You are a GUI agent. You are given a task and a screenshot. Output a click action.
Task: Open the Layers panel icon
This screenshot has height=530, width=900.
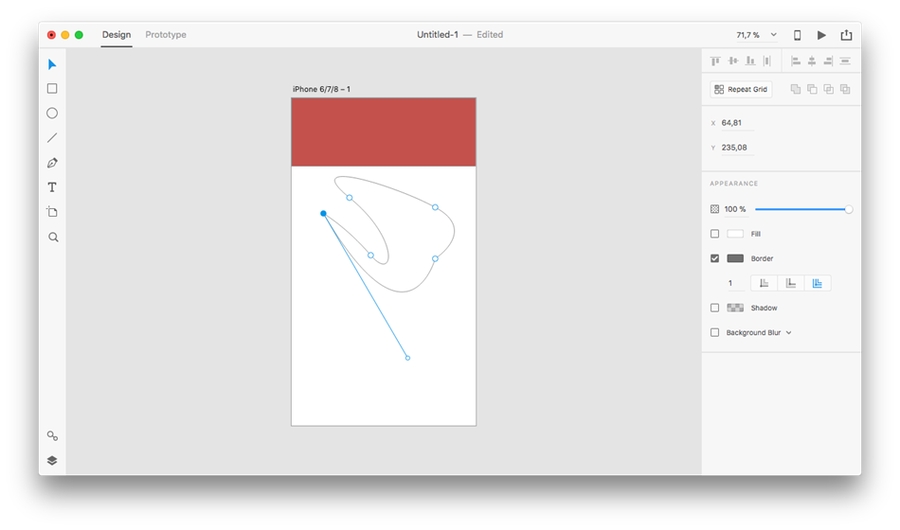click(x=52, y=460)
